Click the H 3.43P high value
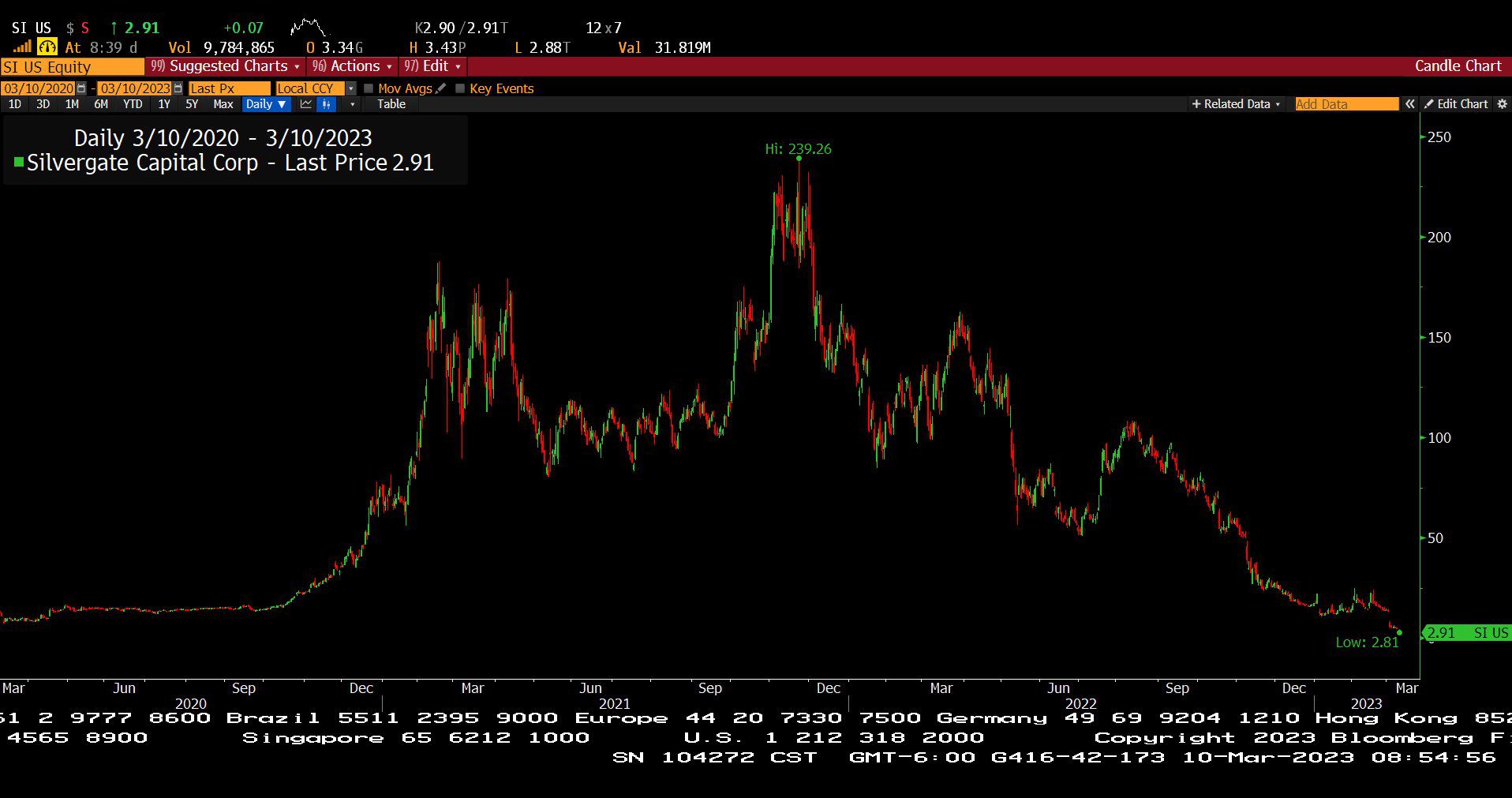Screen dimensions: 1512x798 tap(438, 48)
